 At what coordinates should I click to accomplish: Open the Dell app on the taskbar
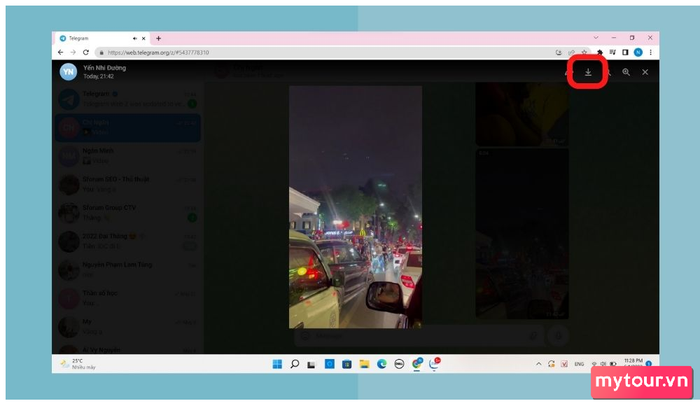point(399,364)
